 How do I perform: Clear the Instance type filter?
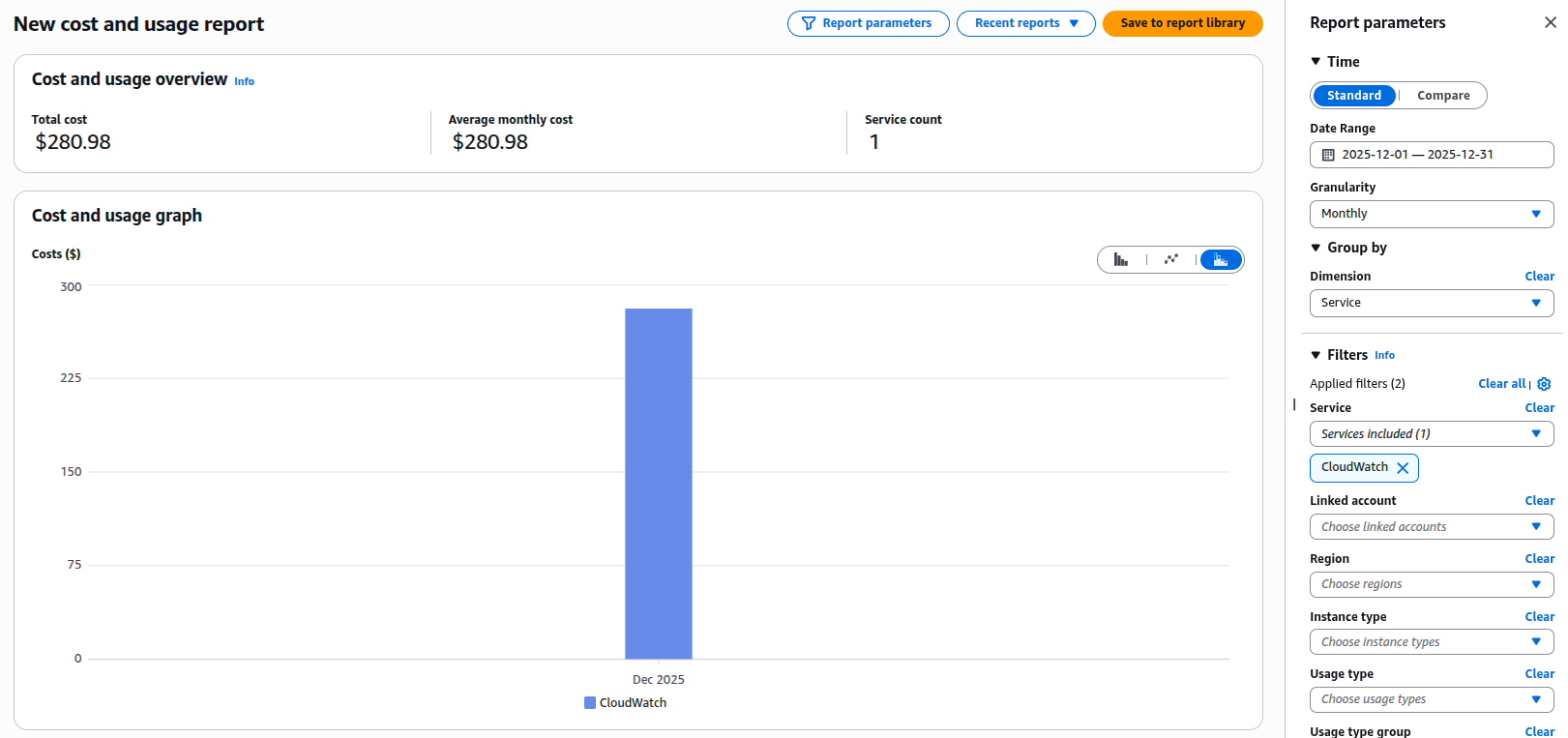(1539, 617)
